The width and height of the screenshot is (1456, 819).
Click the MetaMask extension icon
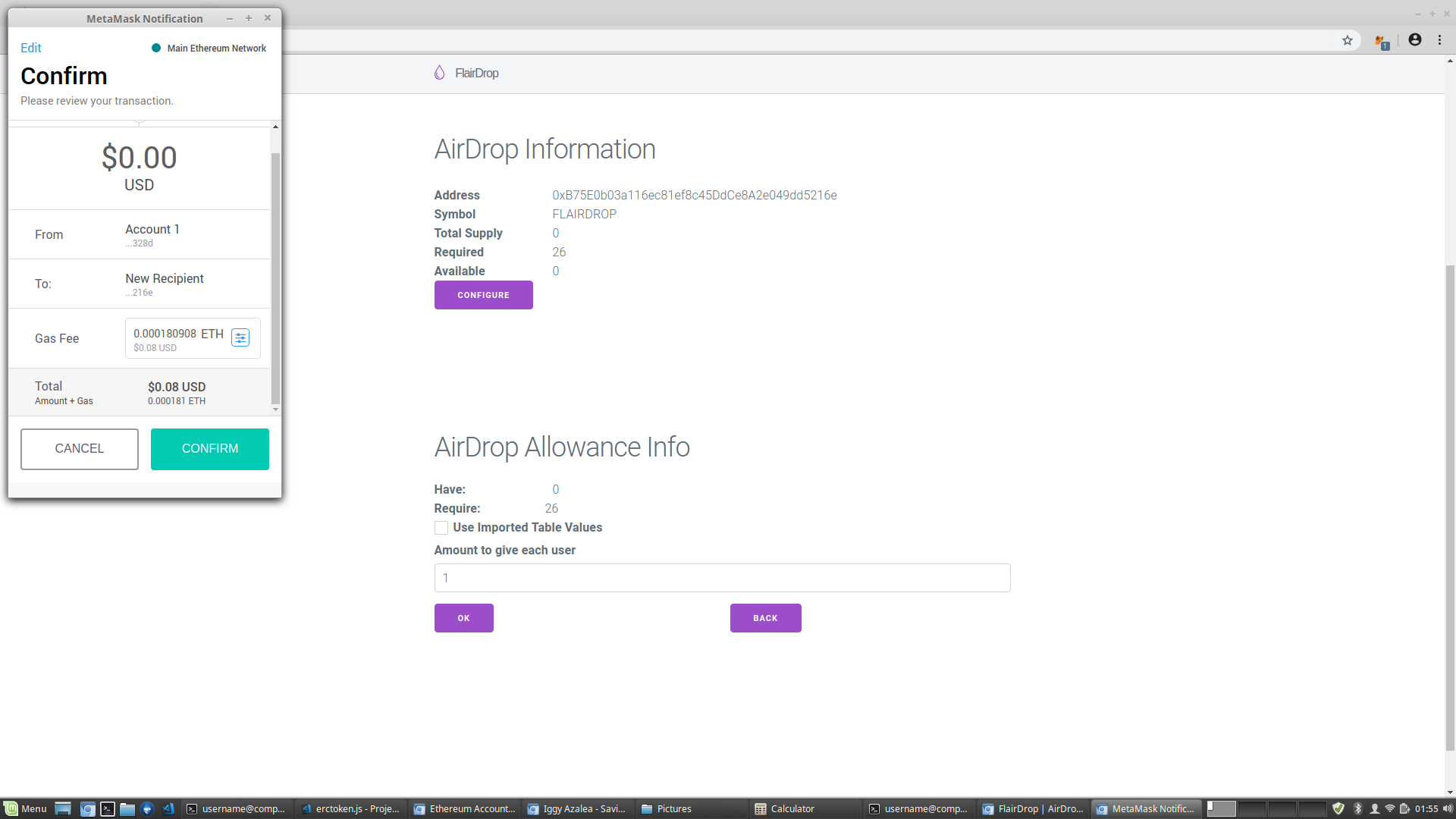[1382, 42]
